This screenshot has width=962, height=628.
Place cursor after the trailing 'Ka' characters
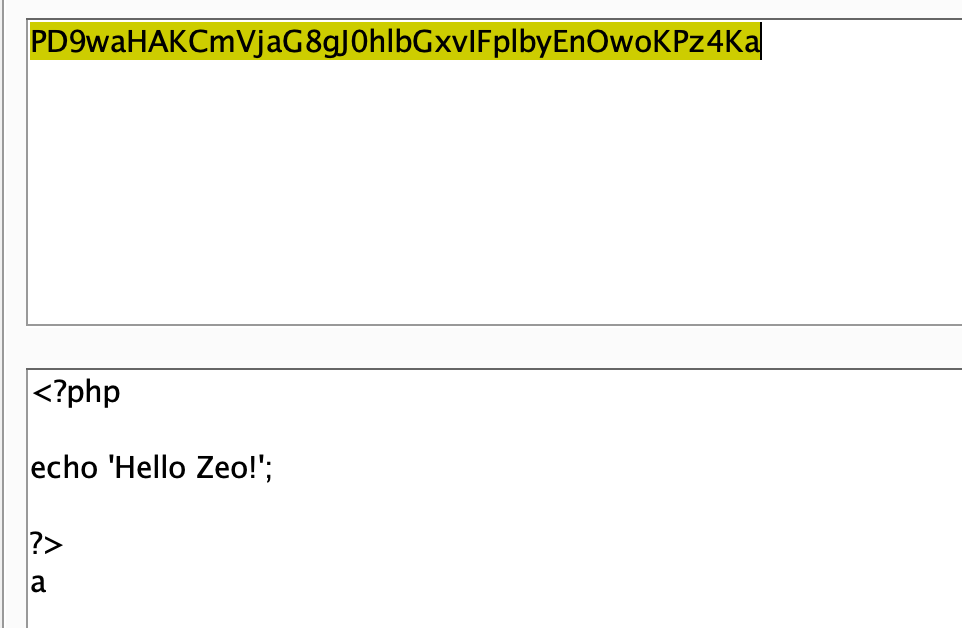pyautogui.click(x=762, y=42)
